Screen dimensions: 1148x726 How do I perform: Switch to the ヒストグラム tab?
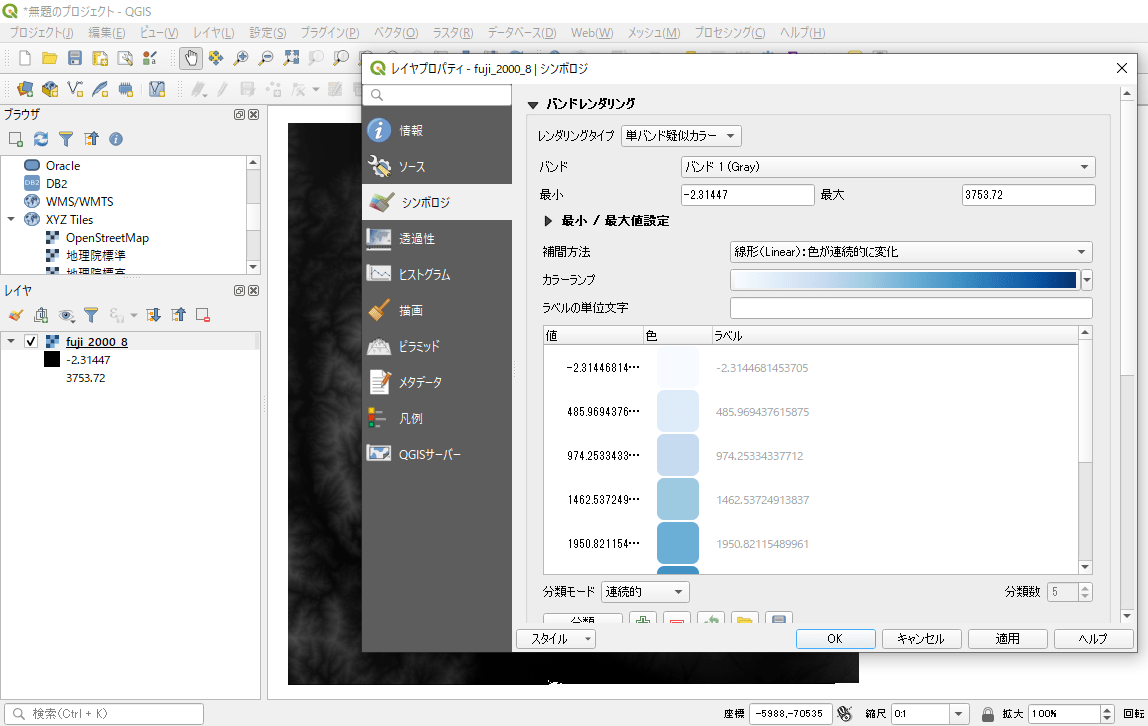[x=437, y=274]
